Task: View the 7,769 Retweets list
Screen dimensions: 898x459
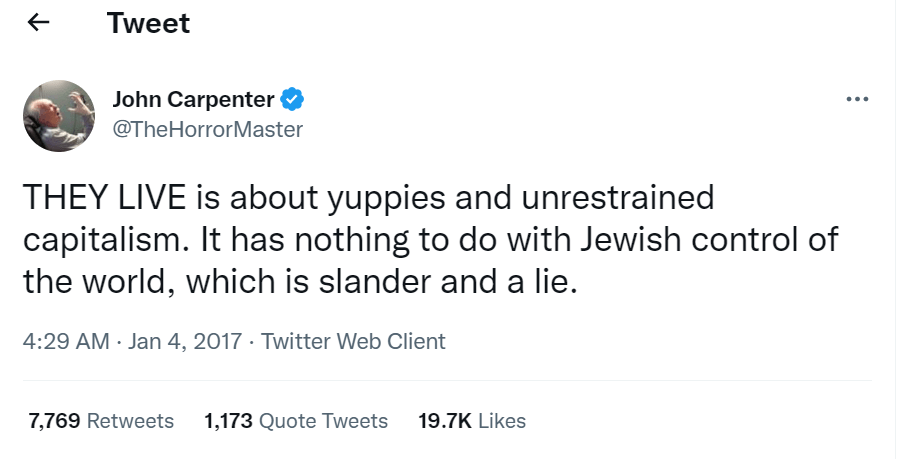Action: (x=101, y=421)
